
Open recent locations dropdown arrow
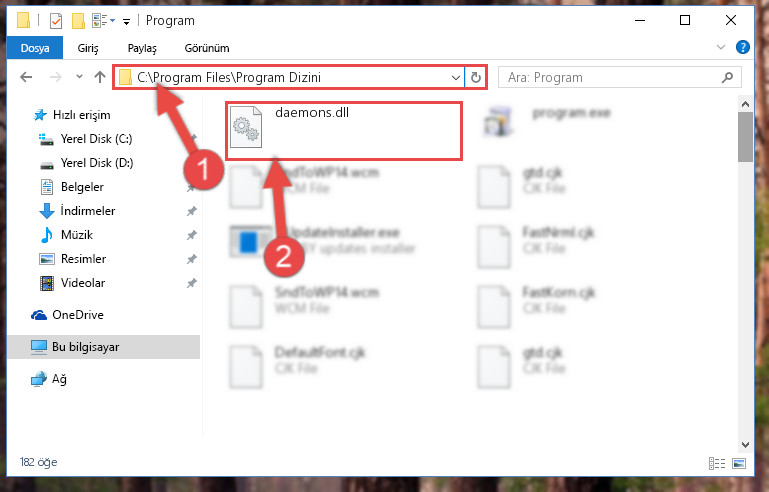pyautogui.click(x=79, y=77)
